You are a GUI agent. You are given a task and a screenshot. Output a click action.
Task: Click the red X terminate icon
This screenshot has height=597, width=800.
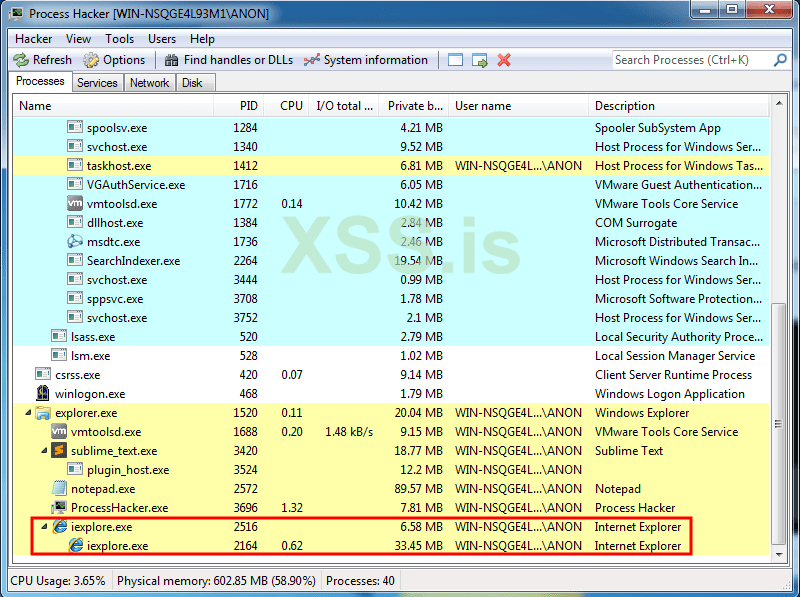tap(504, 60)
